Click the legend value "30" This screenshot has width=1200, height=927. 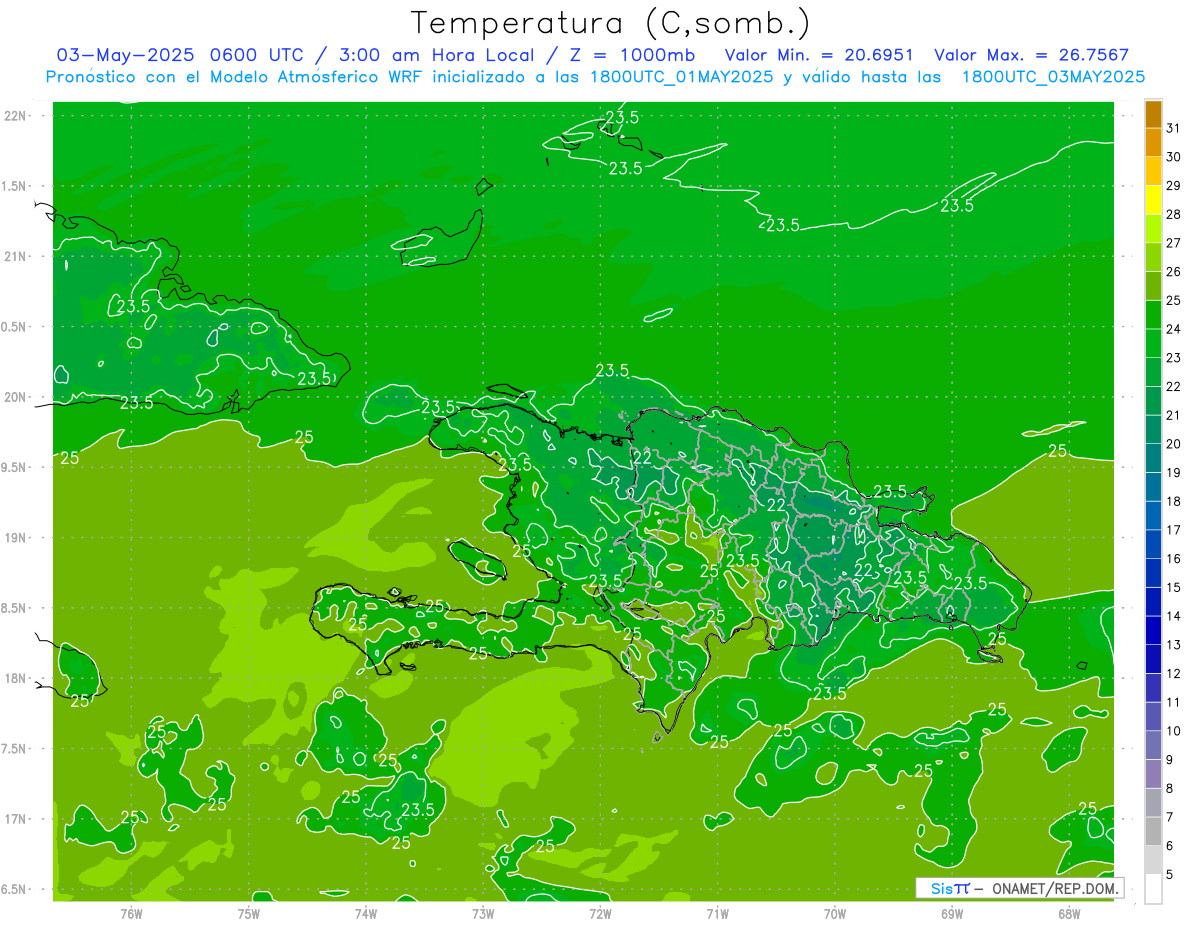(1174, 157)
